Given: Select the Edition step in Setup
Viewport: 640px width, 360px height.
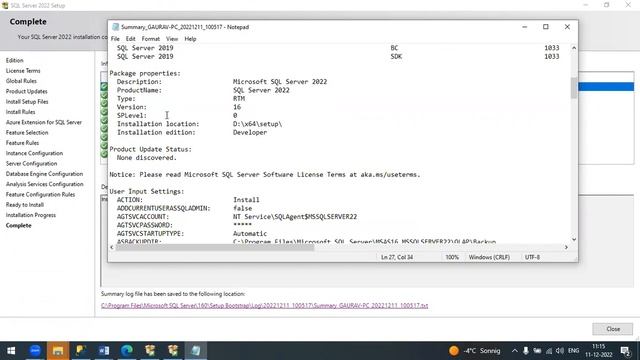Looking at the screenshot, I should [x=15, y=60].
